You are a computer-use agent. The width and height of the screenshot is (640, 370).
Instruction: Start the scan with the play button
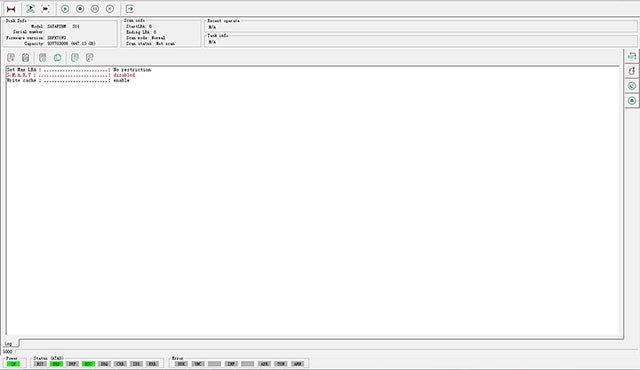coord(65,9)
